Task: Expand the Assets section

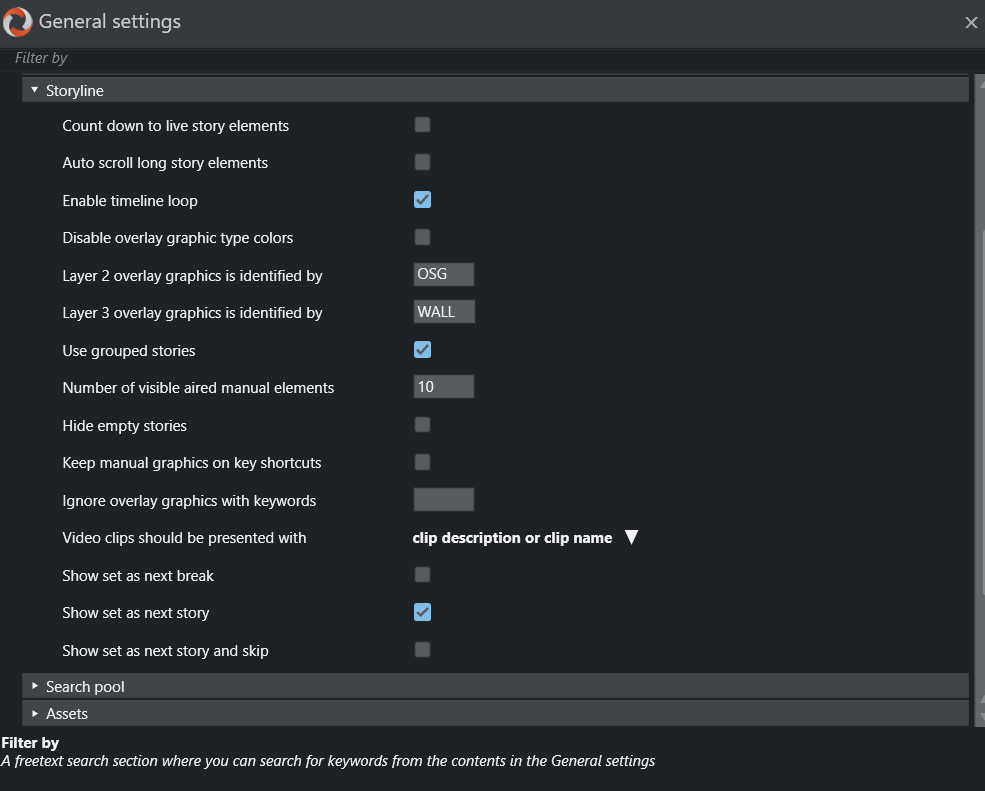Action: pyautogui.click(x=35, y=714)
